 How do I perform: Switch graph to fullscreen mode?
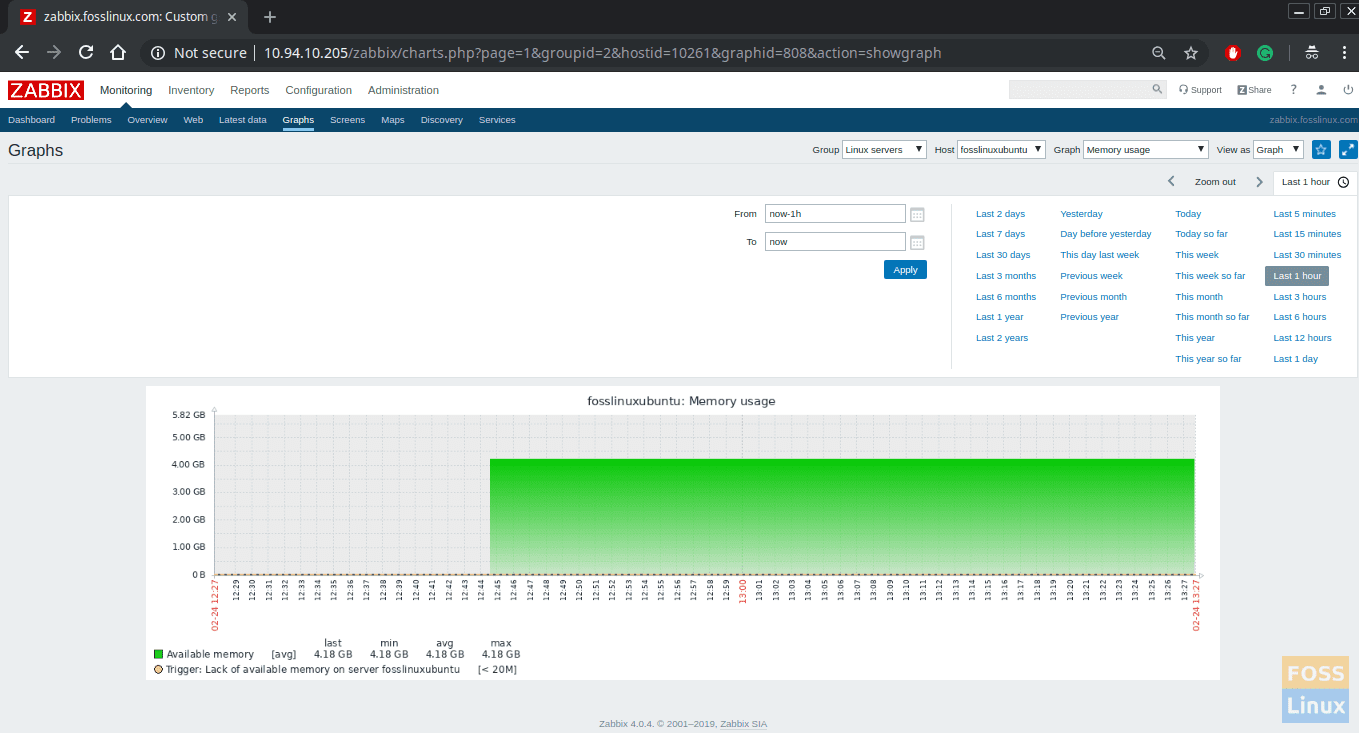tap(1348, 150)
